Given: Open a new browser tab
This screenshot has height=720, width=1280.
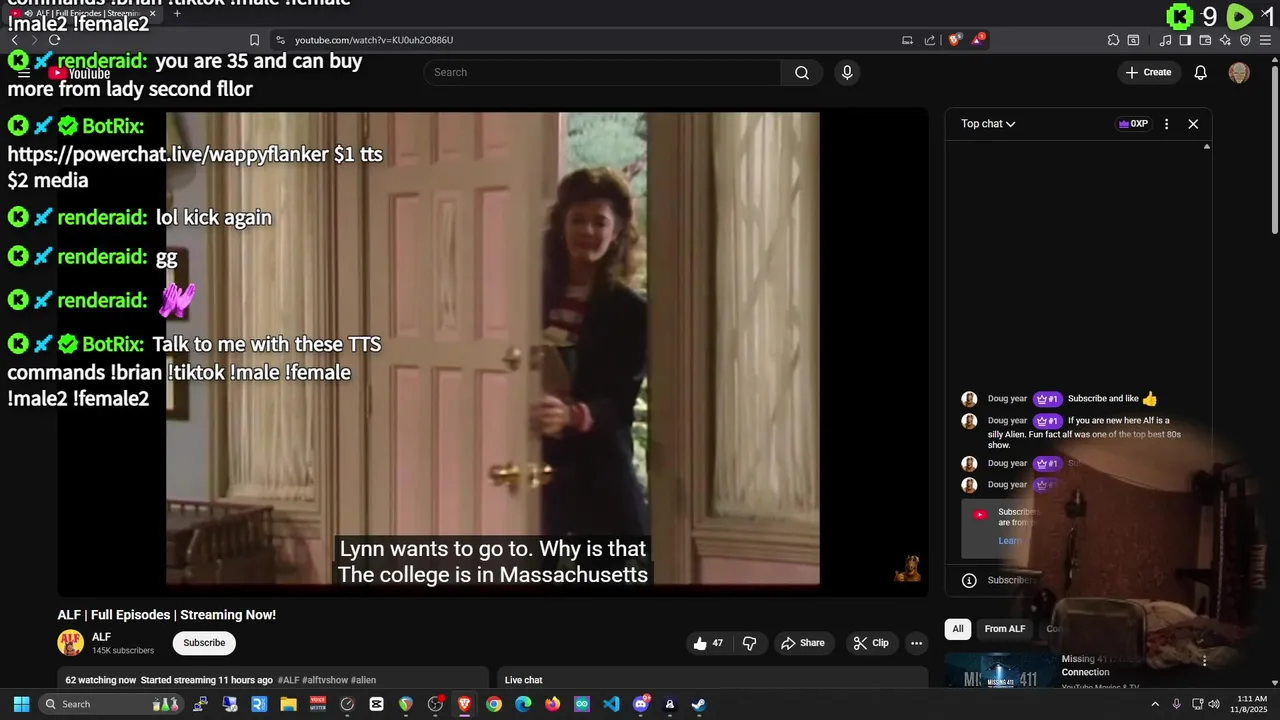Looking at the screenshot, I should pyautogui.click(x=177, y=14).
